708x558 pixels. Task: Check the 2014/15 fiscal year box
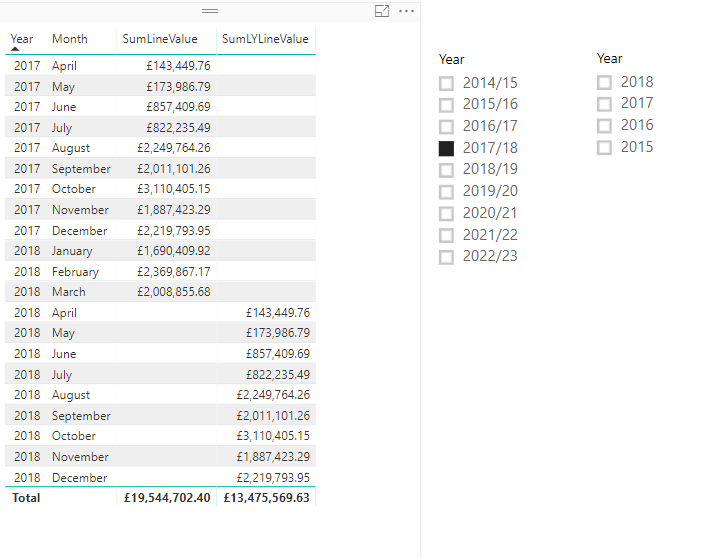(446, 83)
